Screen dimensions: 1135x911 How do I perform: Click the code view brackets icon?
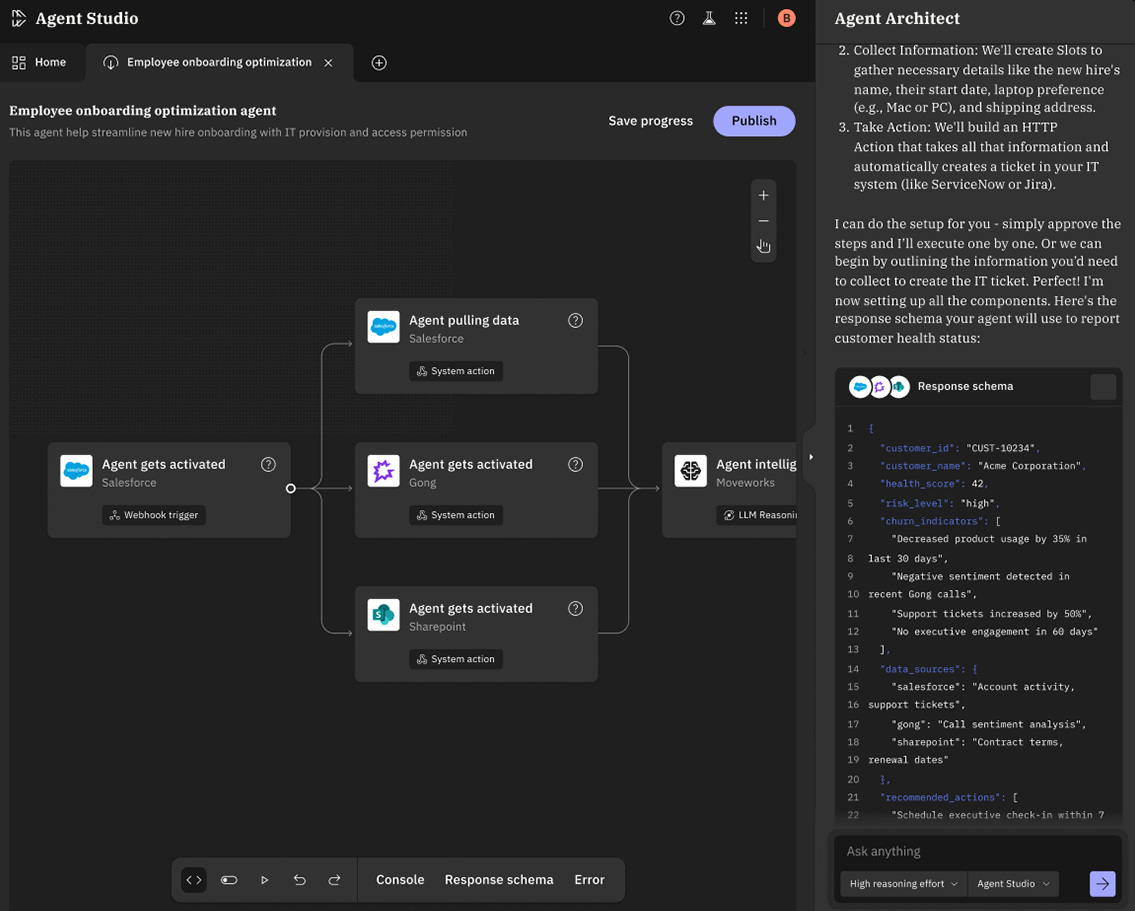click(194, 880)
